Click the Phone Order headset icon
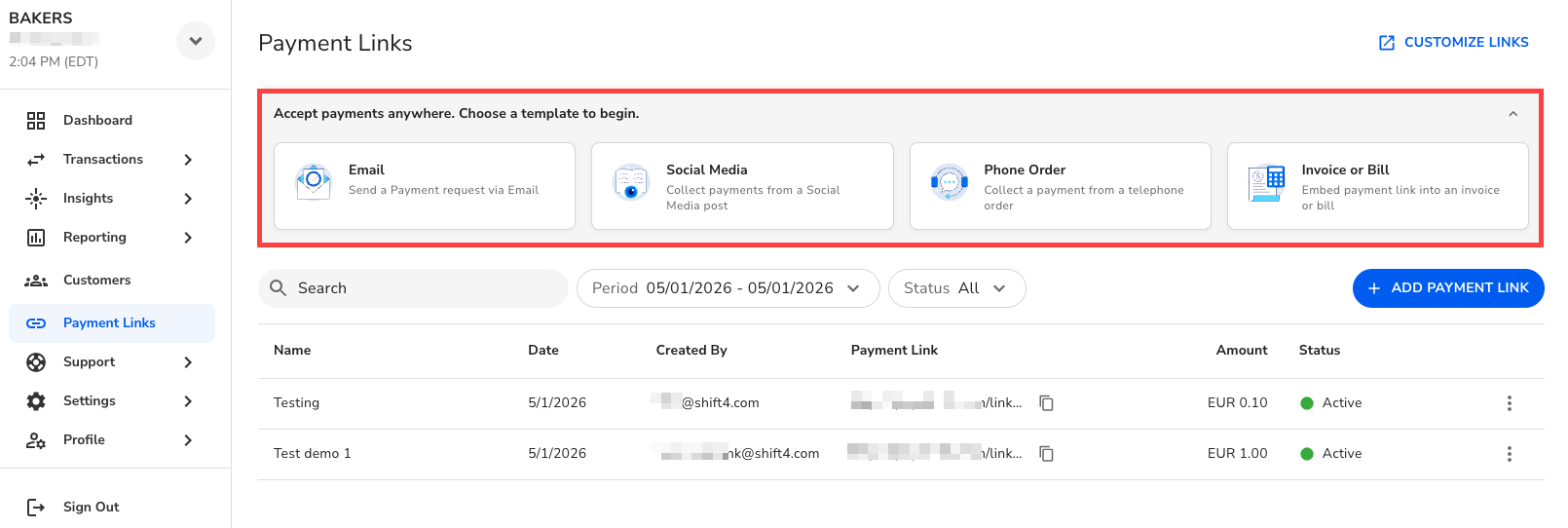 tap(949, 181)
